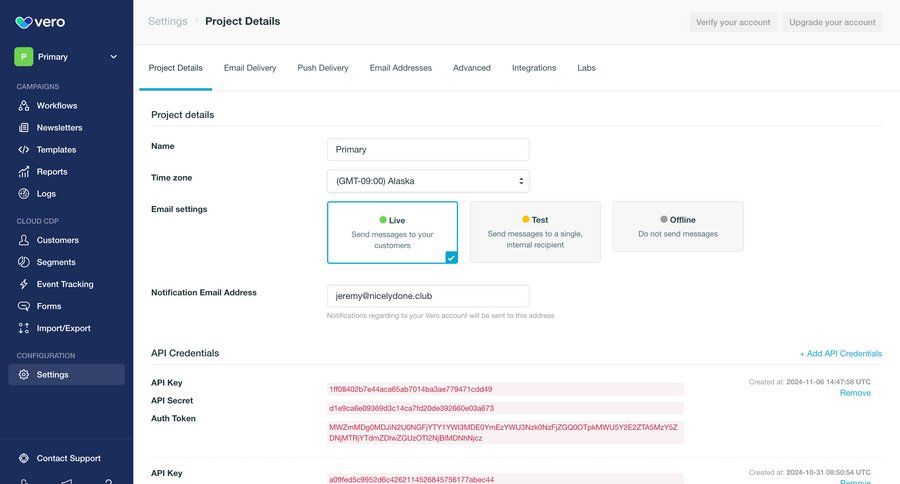Click the green P project avatar

[x=24, y=57]
